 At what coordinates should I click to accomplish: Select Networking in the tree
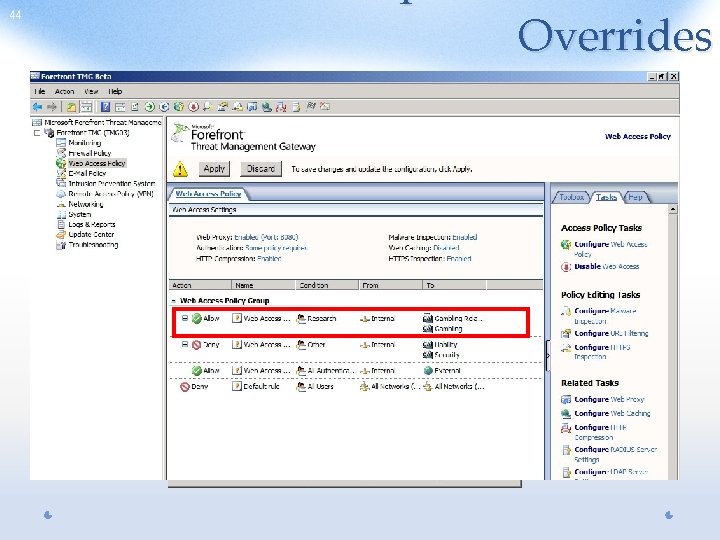pos(85,204)
